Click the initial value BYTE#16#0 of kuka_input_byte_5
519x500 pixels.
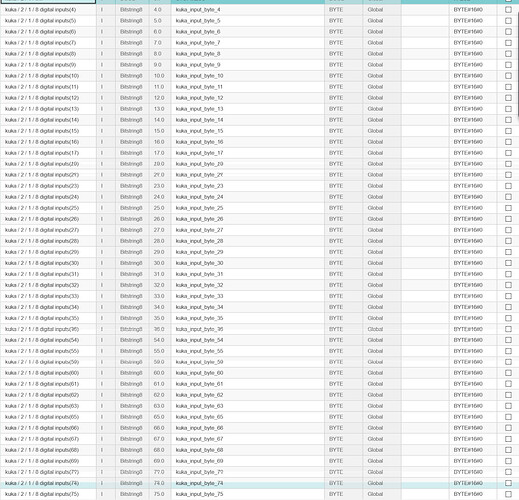pyautogui.click(x=468, y=21)
